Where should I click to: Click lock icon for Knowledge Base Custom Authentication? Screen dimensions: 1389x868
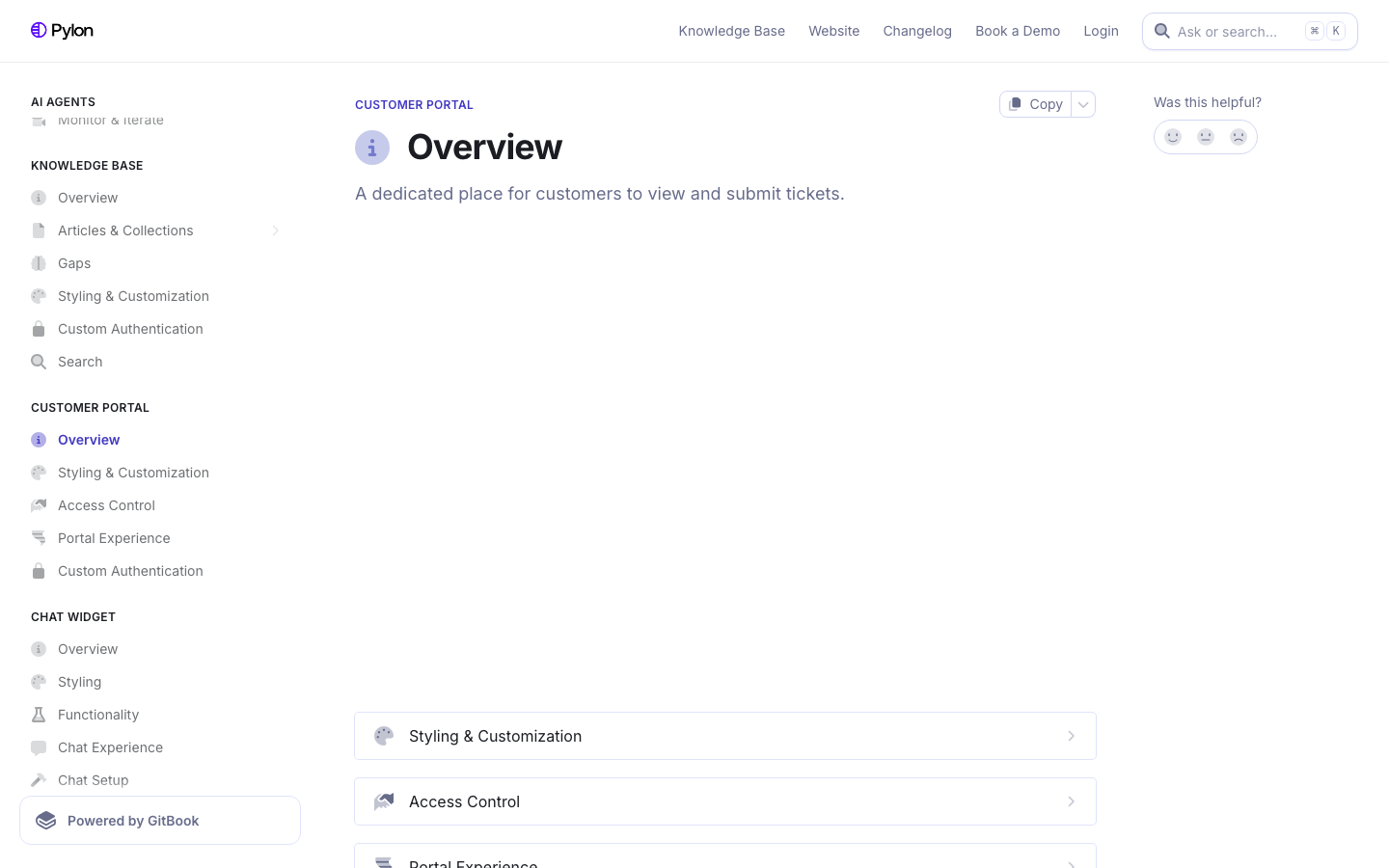(x=39, y=329)
